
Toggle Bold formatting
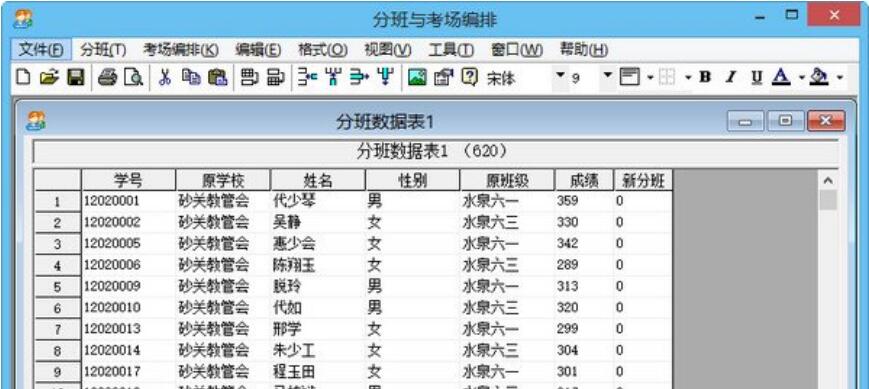click(705, 78)
